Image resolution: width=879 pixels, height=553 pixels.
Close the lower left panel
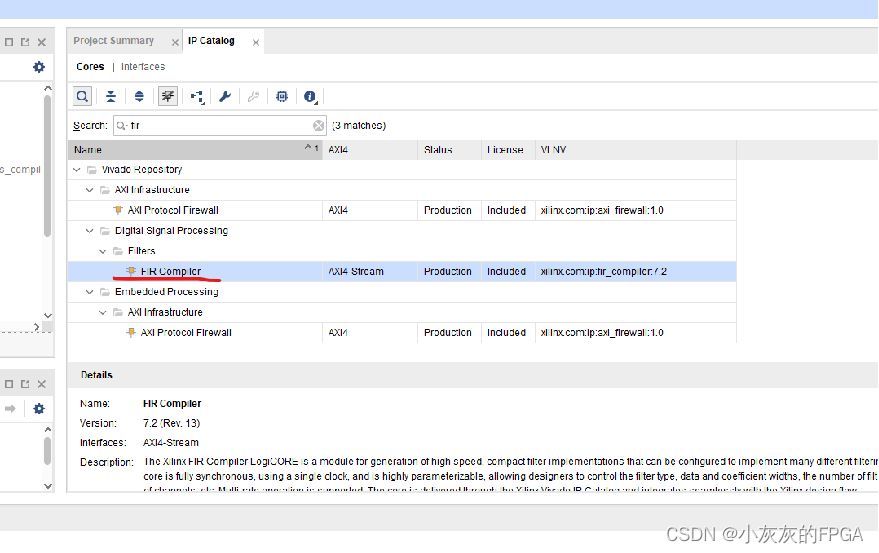click(x=41, y=384)
